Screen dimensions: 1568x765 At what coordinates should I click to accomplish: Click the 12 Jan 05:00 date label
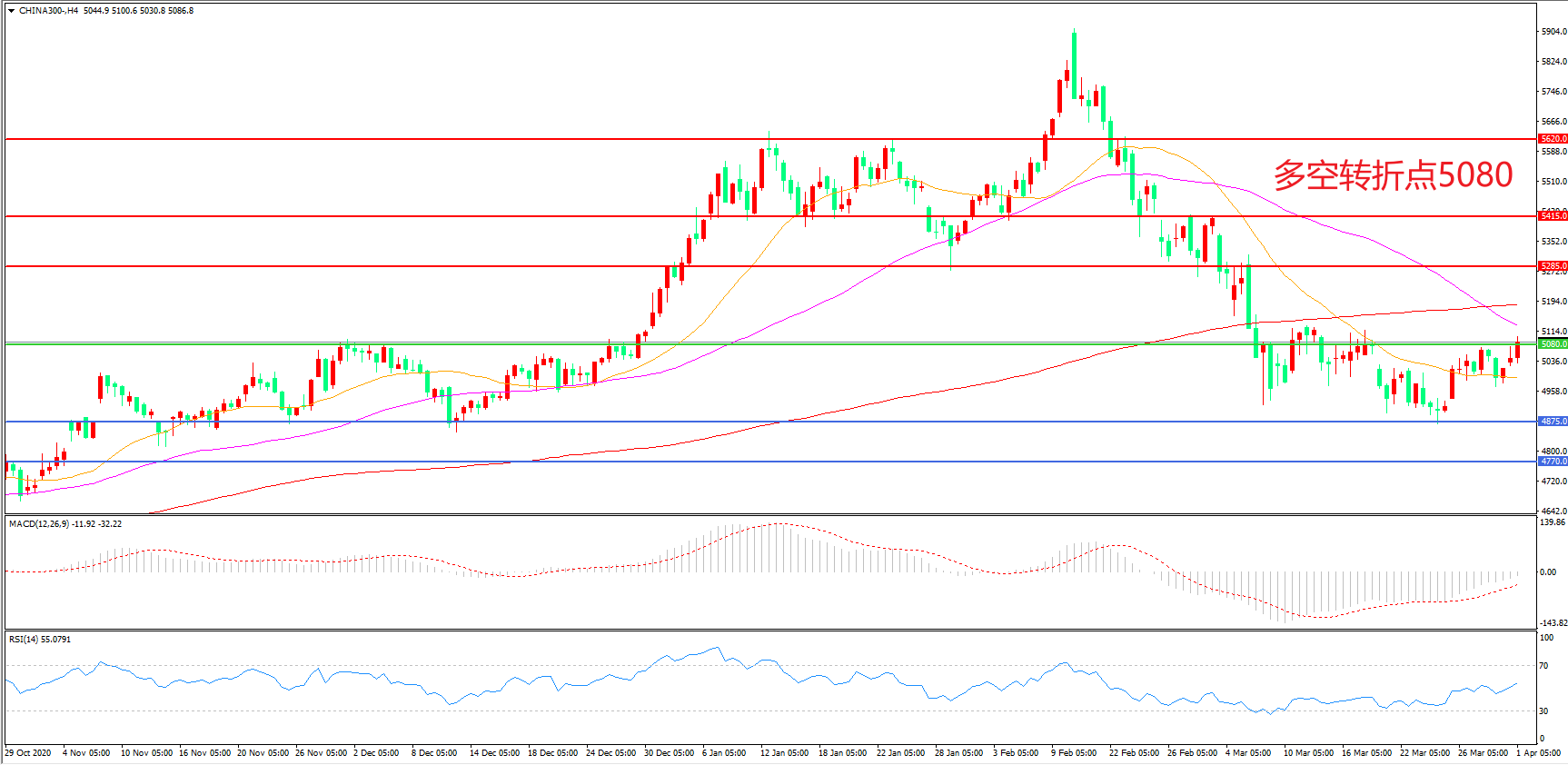click(x=784, y=753)
